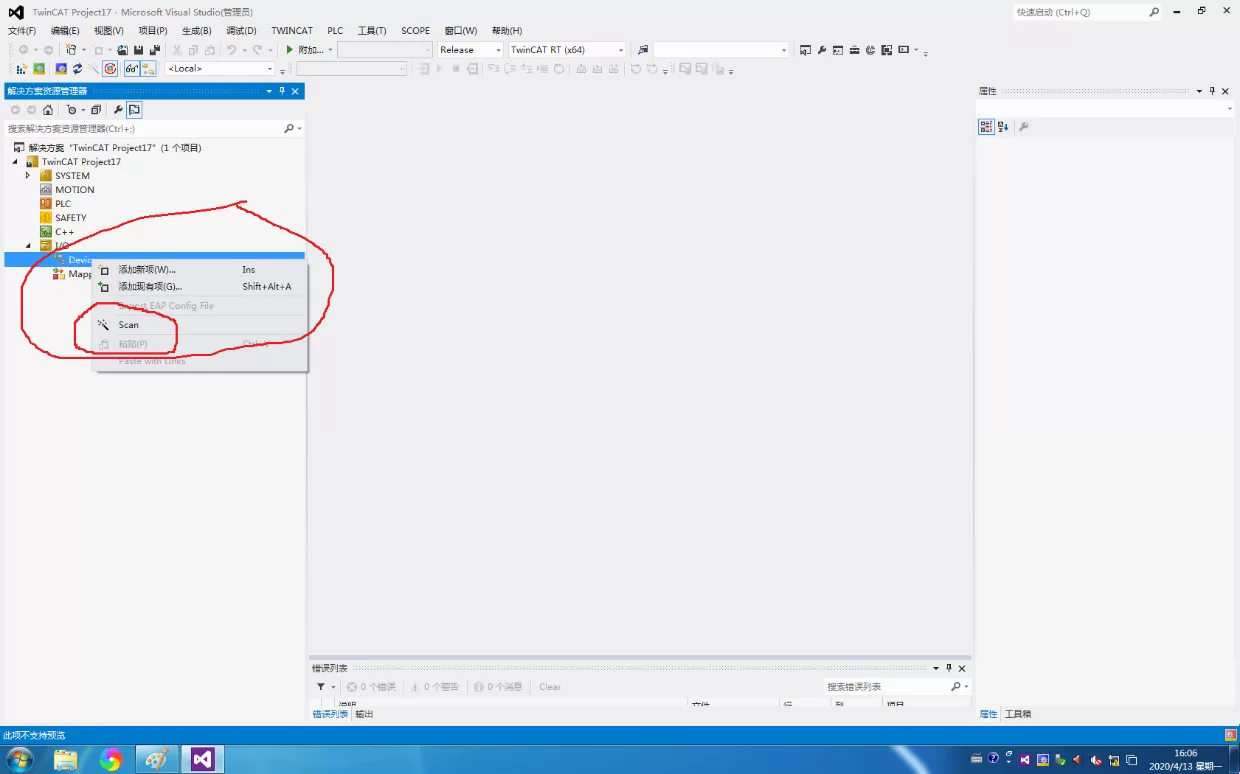1240x774 pixels.
Task: Click the TwinCAT toggle free run icon
Action: pyautogui.click(x=110, y=69)
